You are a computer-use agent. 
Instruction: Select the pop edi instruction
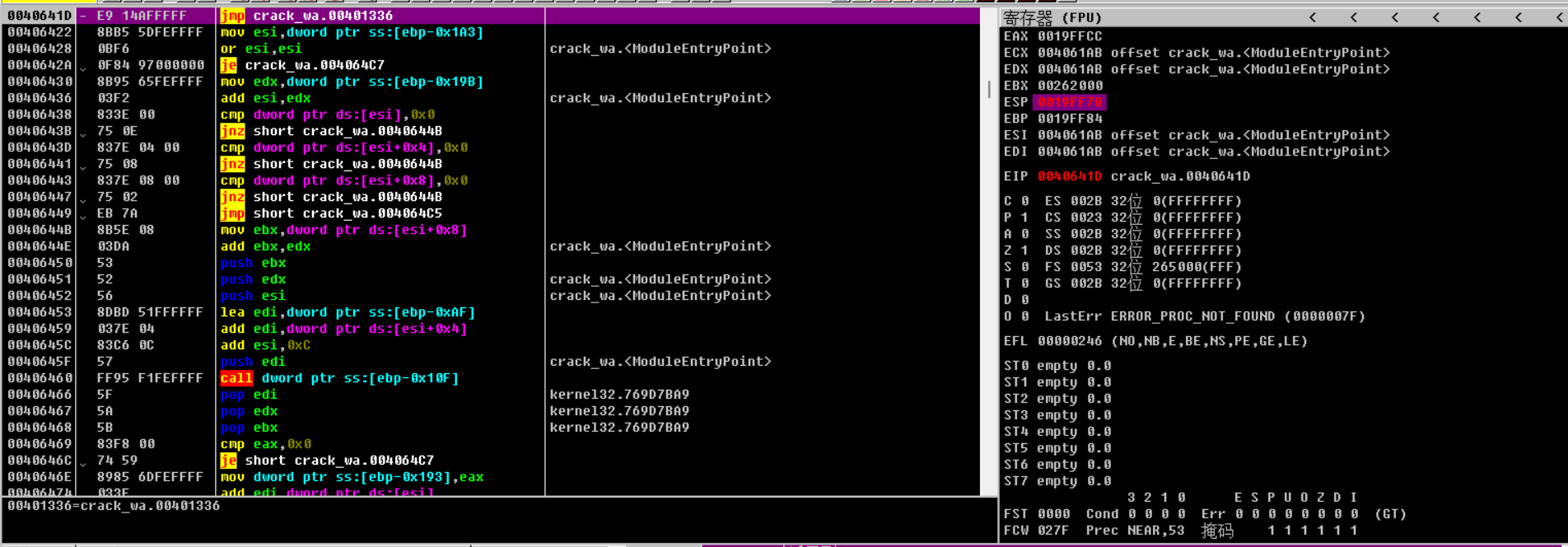249,395
